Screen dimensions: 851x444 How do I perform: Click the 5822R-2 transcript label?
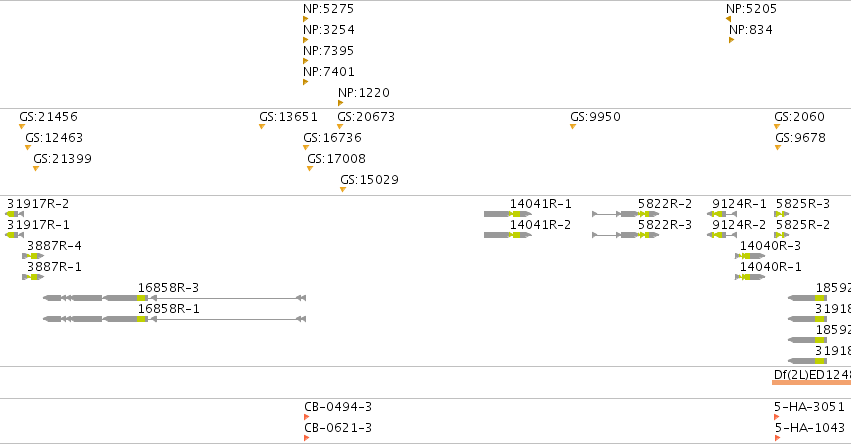tap(665, 204)
